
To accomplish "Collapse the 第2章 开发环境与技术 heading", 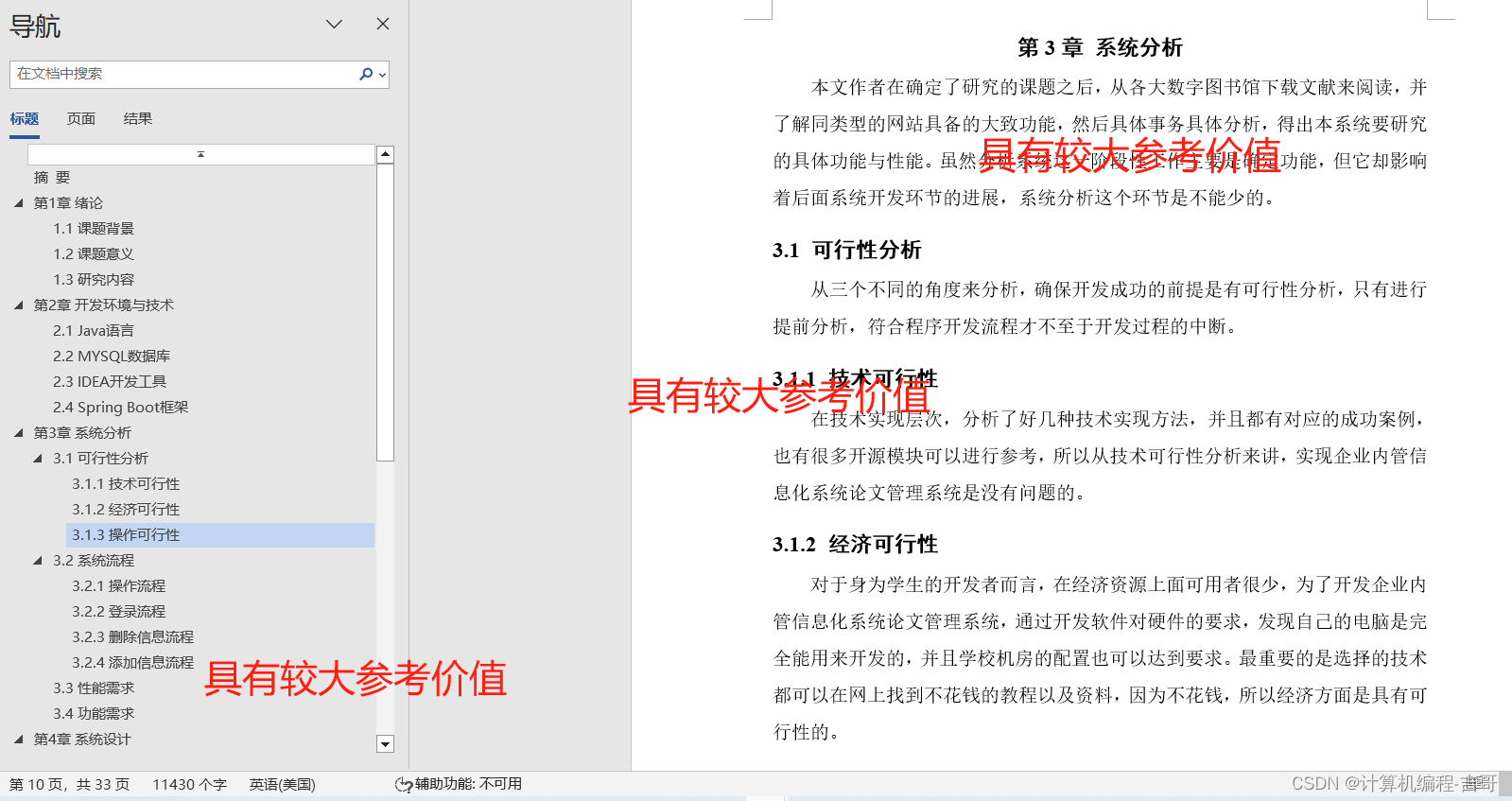I will 19,305.
